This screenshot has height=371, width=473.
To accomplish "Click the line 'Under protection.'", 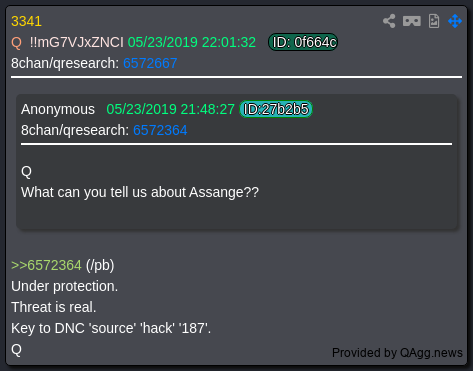I will click(65, 286).
